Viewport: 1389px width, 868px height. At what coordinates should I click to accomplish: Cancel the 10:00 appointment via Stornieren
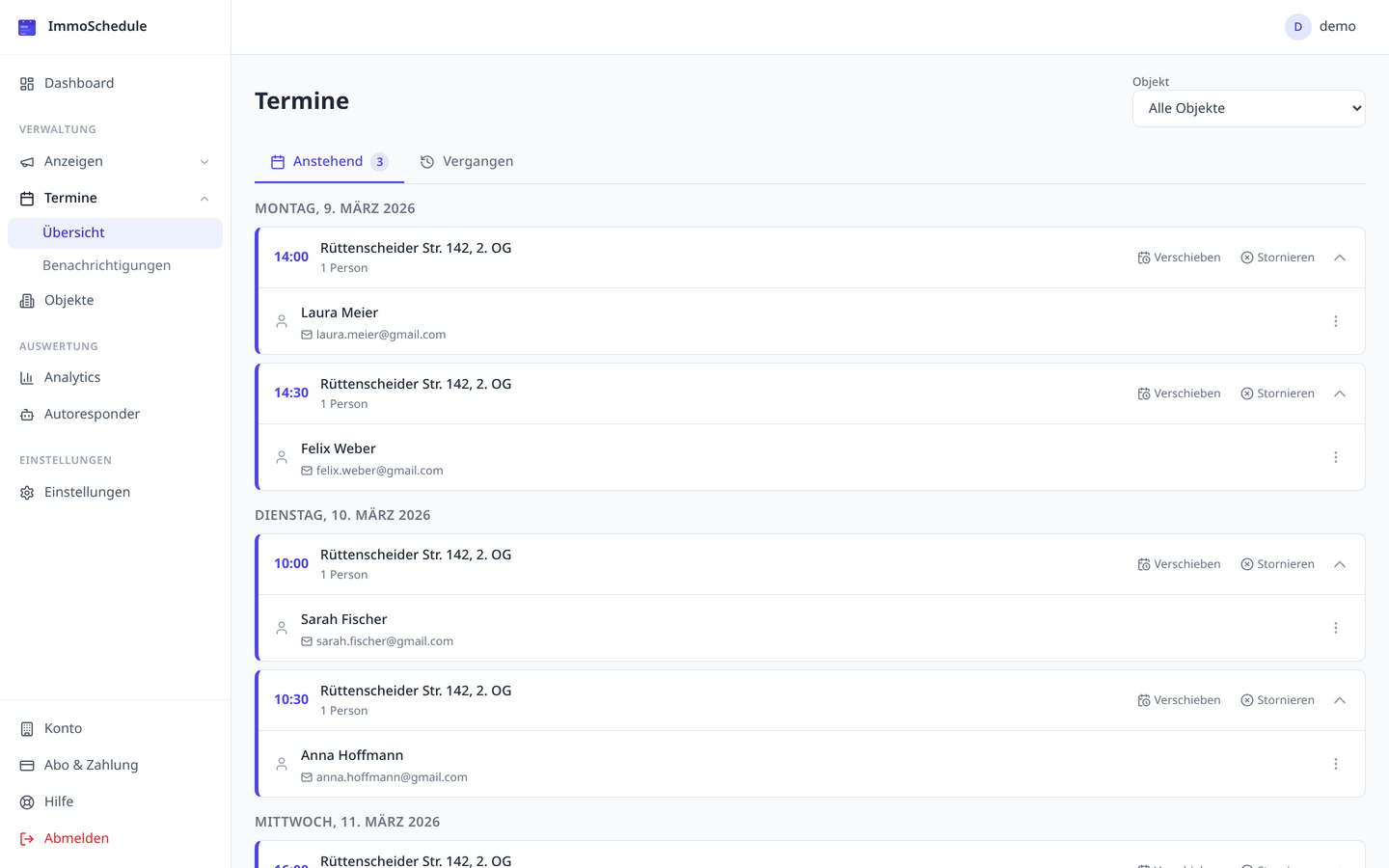point(1277,564)
